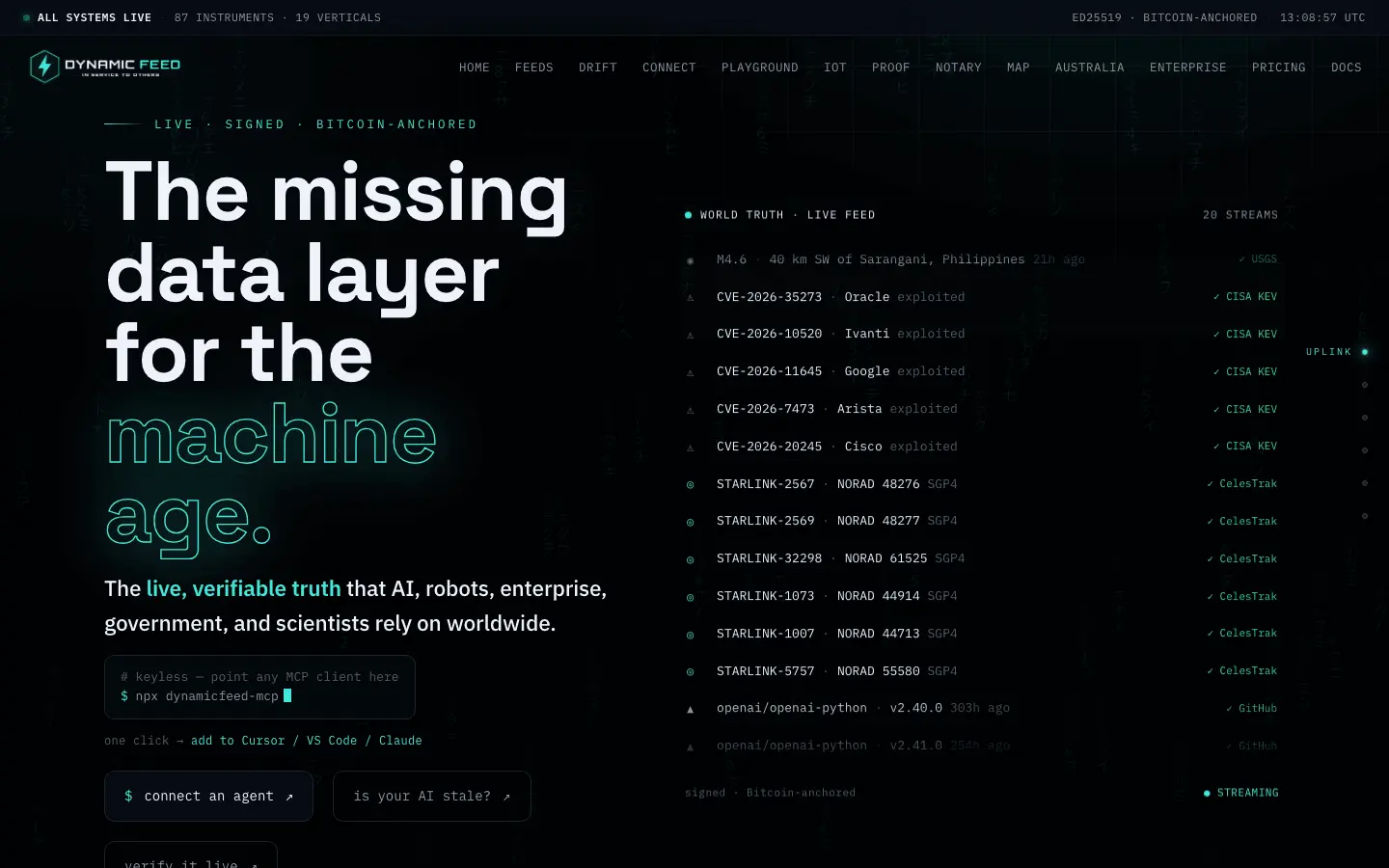Go to the DRIFT page
The width and height of the screenshot is (1389, 868).
[598, 68]
